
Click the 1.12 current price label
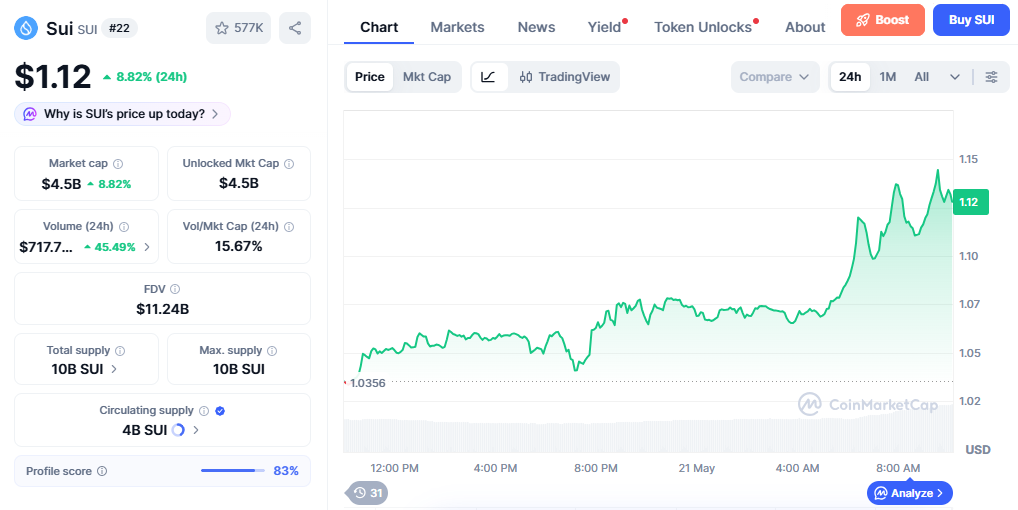coord(969,202)
